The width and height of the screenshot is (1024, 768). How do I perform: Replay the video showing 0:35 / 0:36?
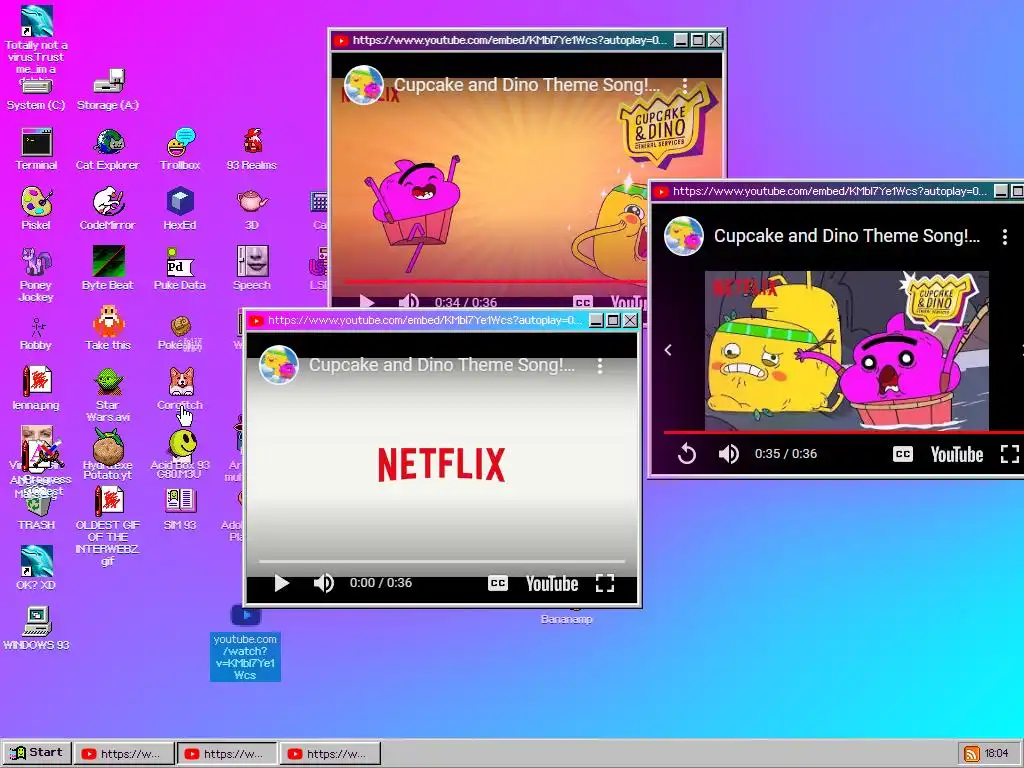click(686, 453)
